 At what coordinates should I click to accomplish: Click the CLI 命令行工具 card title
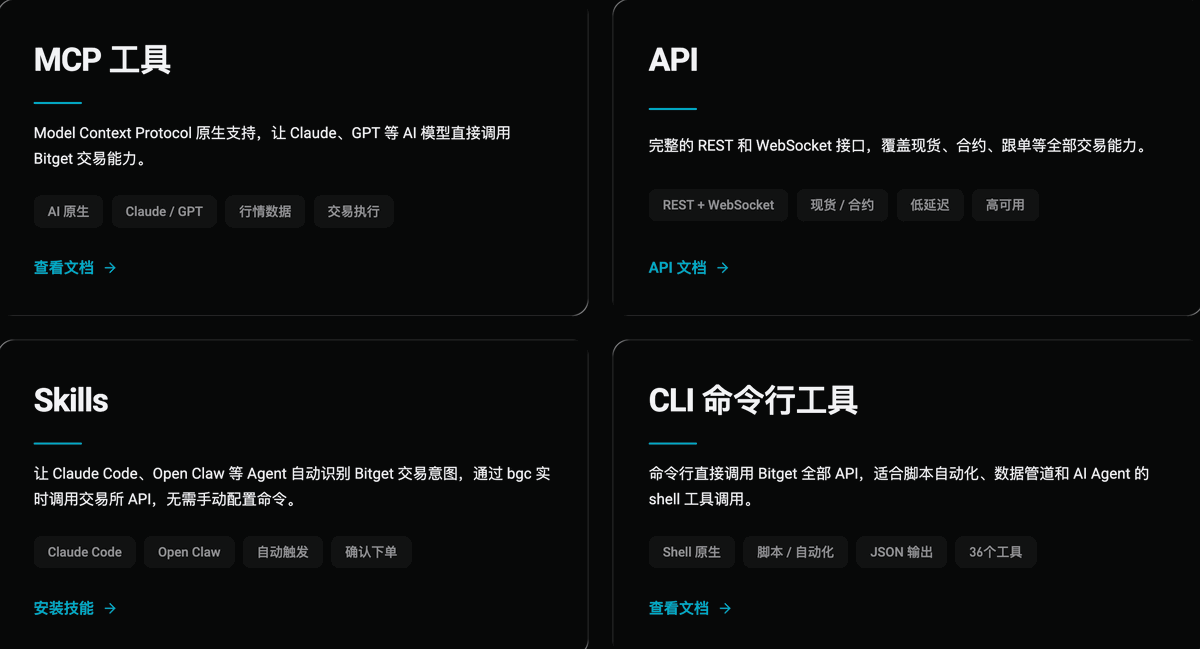753,401
